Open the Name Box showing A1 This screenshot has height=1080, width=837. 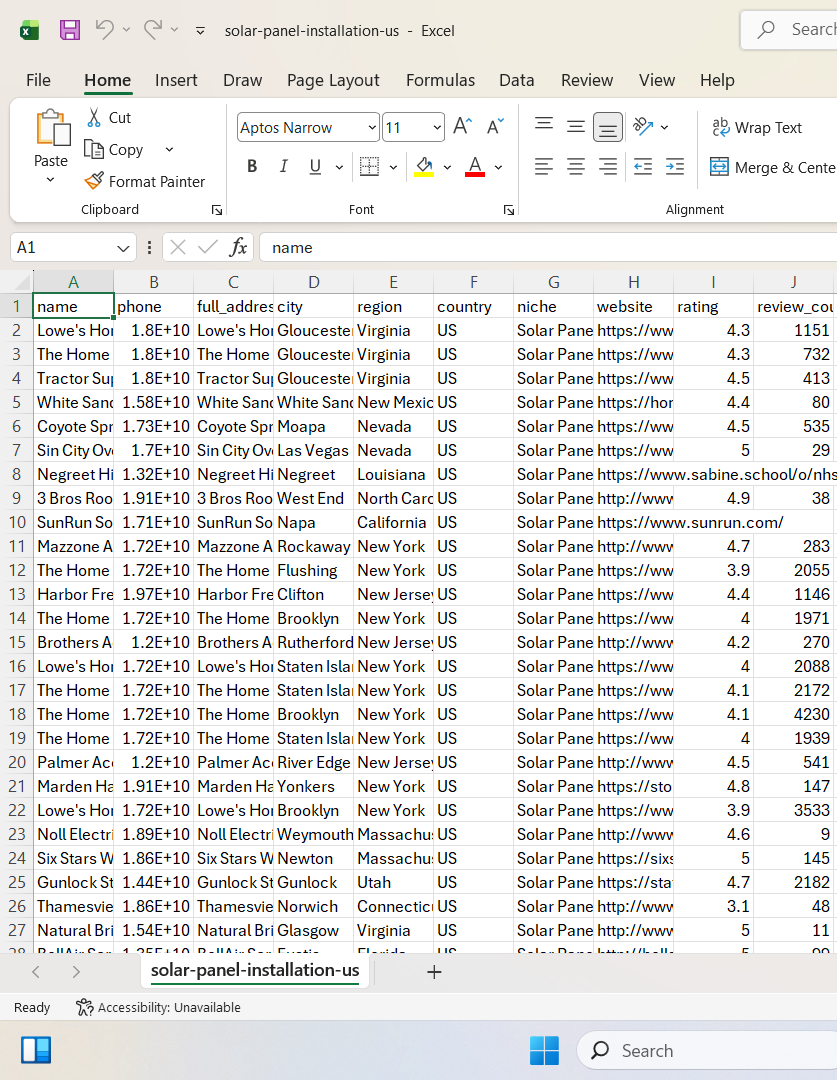(x=73, y=248)
